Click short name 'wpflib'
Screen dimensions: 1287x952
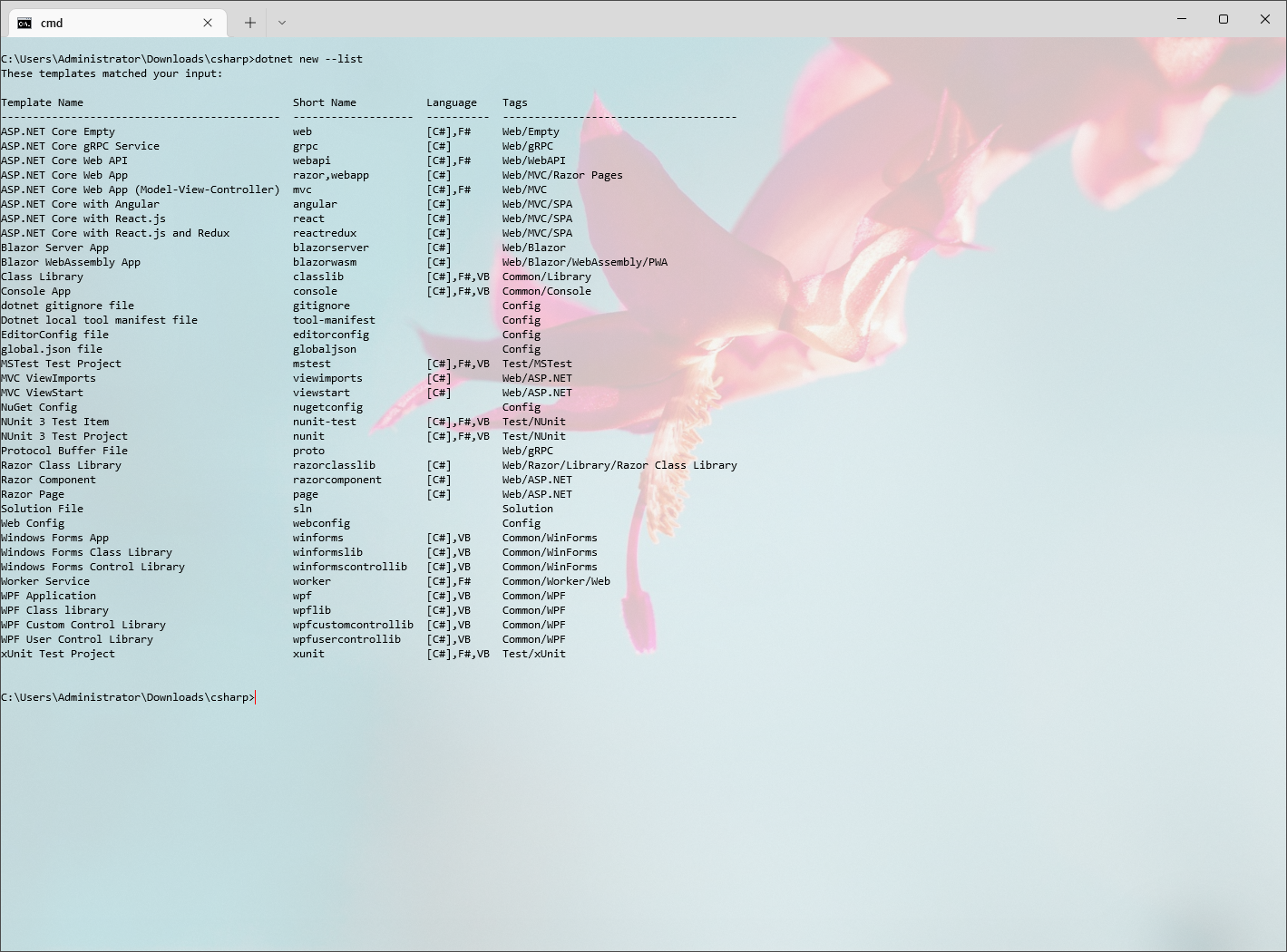pyautogui.click(x=312, y=610)
